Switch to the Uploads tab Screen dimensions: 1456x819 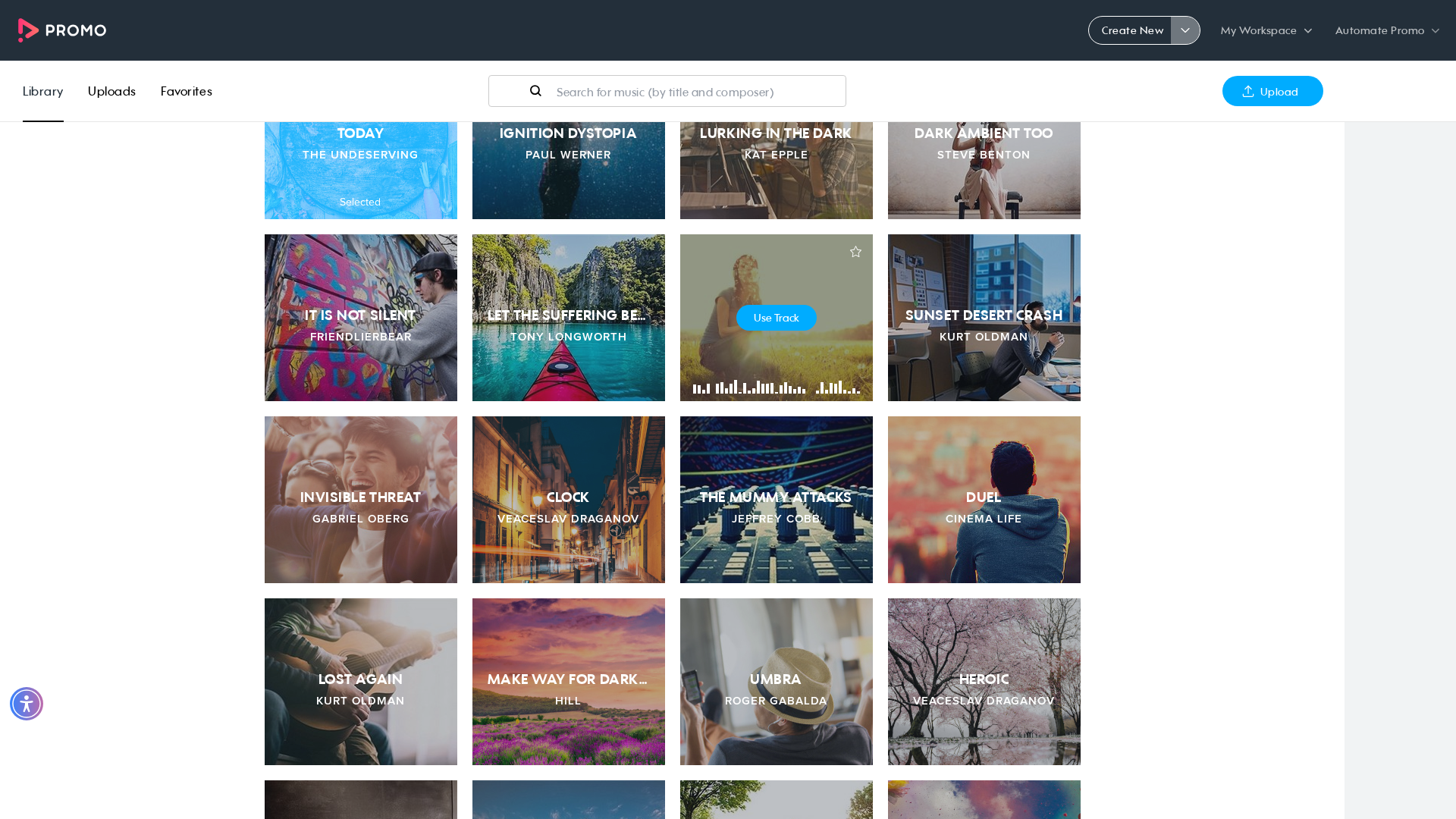tap(111, 91)
